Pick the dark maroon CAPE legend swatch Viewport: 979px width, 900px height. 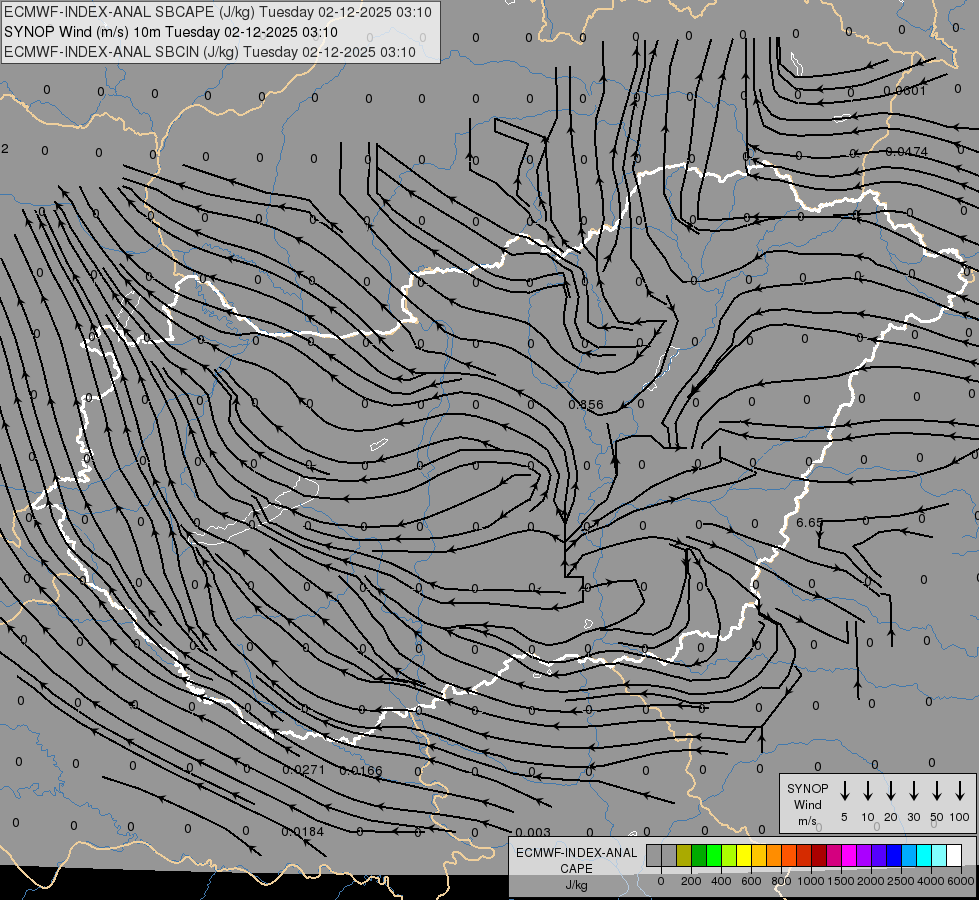pos(819,855)
